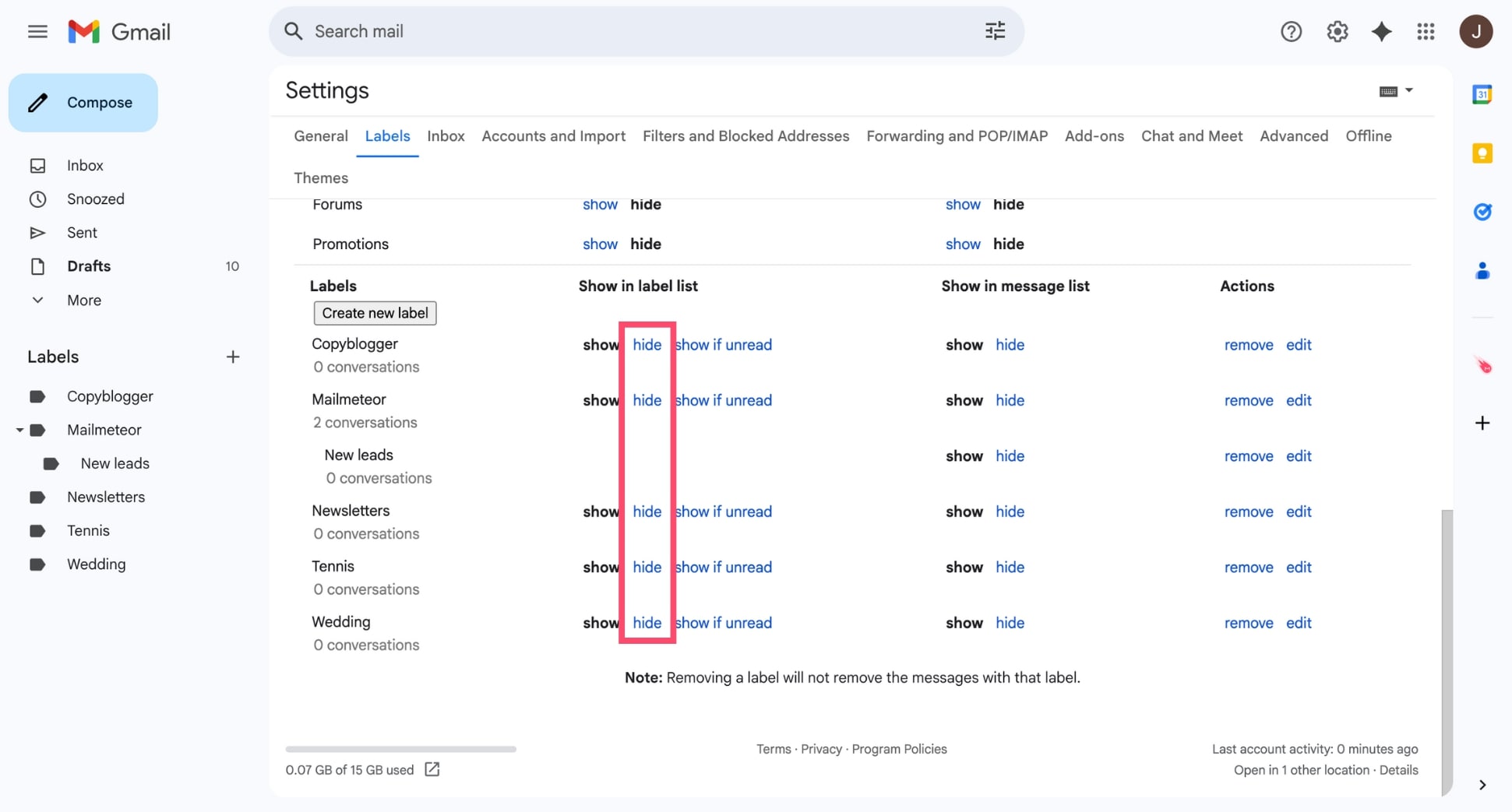The image size is (1512, 812).
Task: Edit the Mailmeteor label
Action: click(1299, 400)
